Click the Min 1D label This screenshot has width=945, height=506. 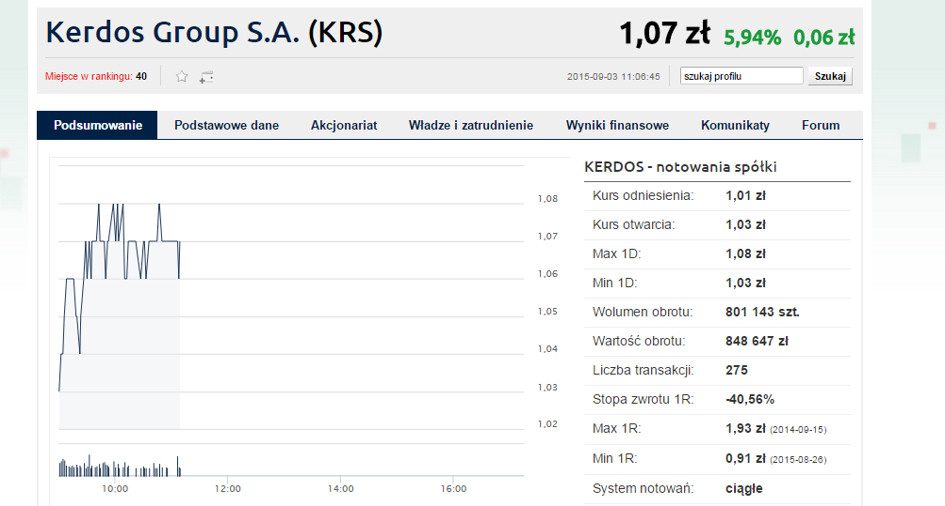(615, 283)
